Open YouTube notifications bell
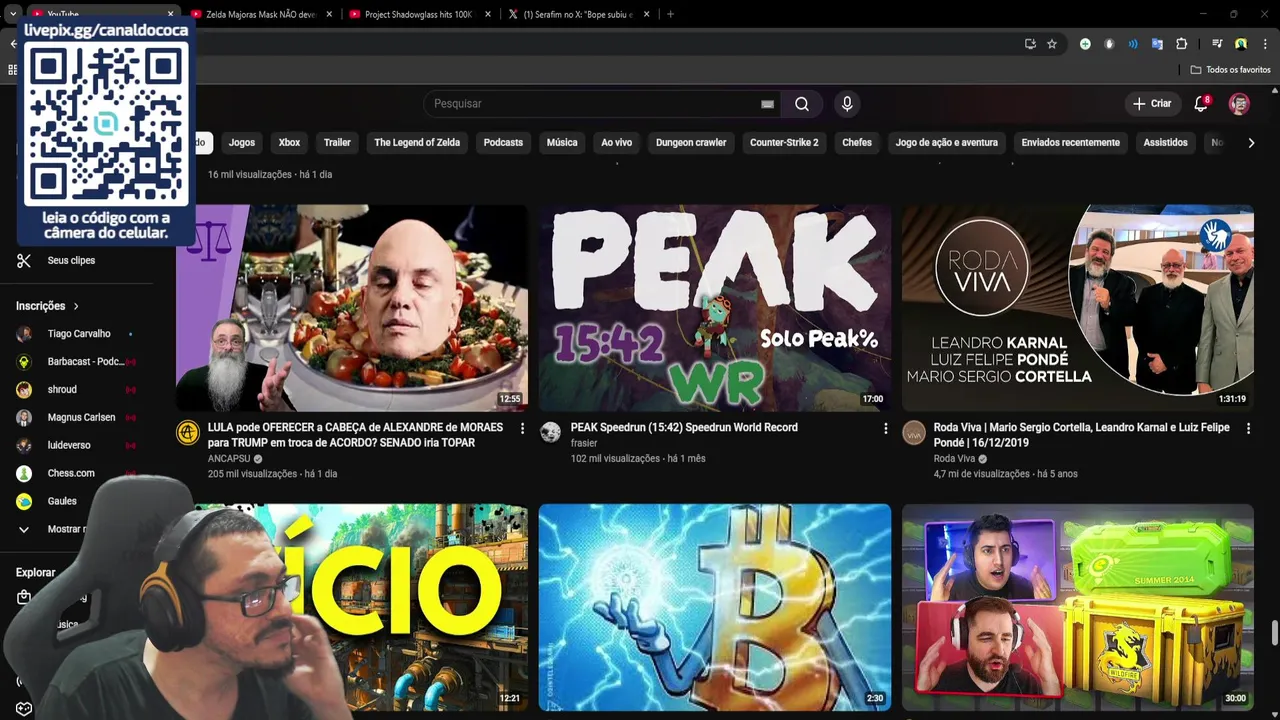Viewport: 1280px width, 720px height. pos(1202,104)
